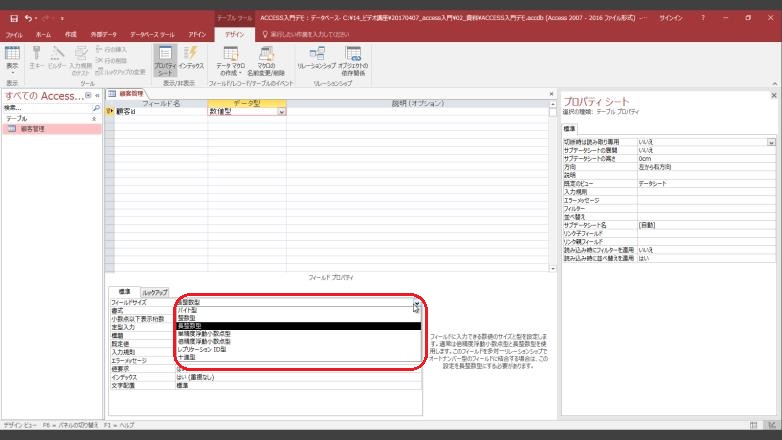Screen dimensions: 782x440
Task: Choose highlighted 長整数型 in field size list
Action: [x=299, y=326]
